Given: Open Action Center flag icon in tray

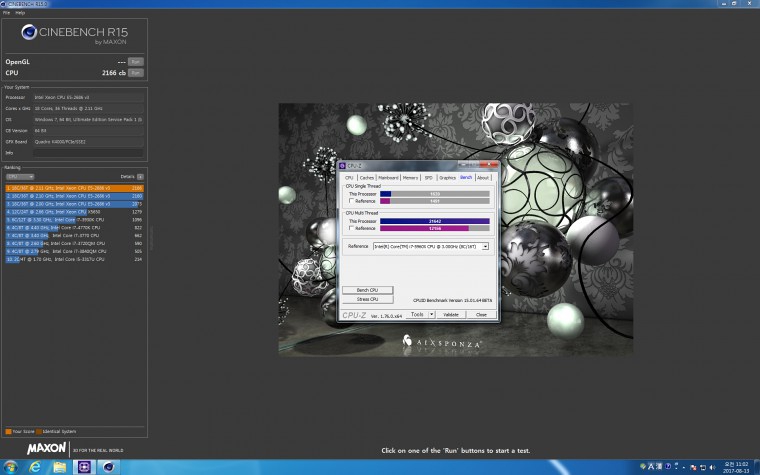Looking at the screenshot, I should coord(693,467).
